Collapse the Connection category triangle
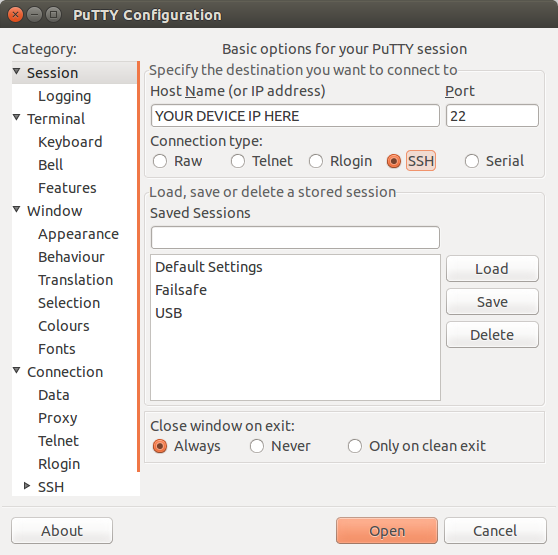558x555 pixels. (16, 370)
